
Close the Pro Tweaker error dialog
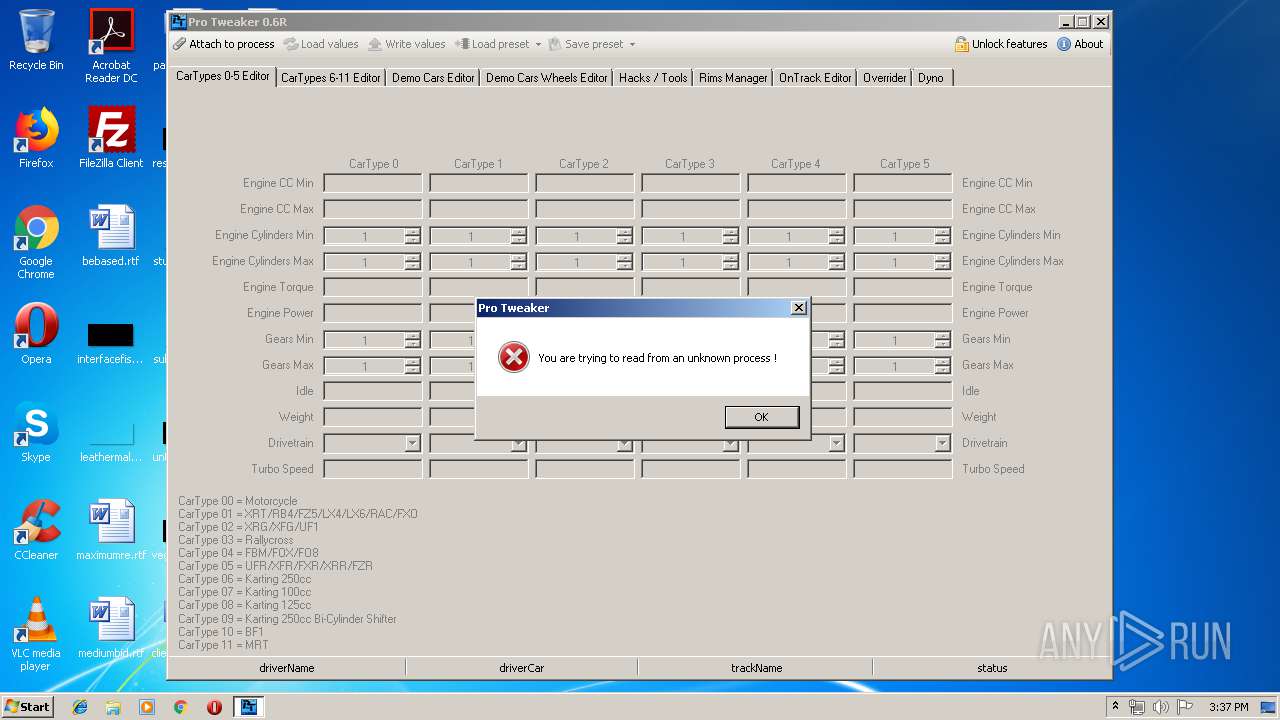tap(798, 308)
